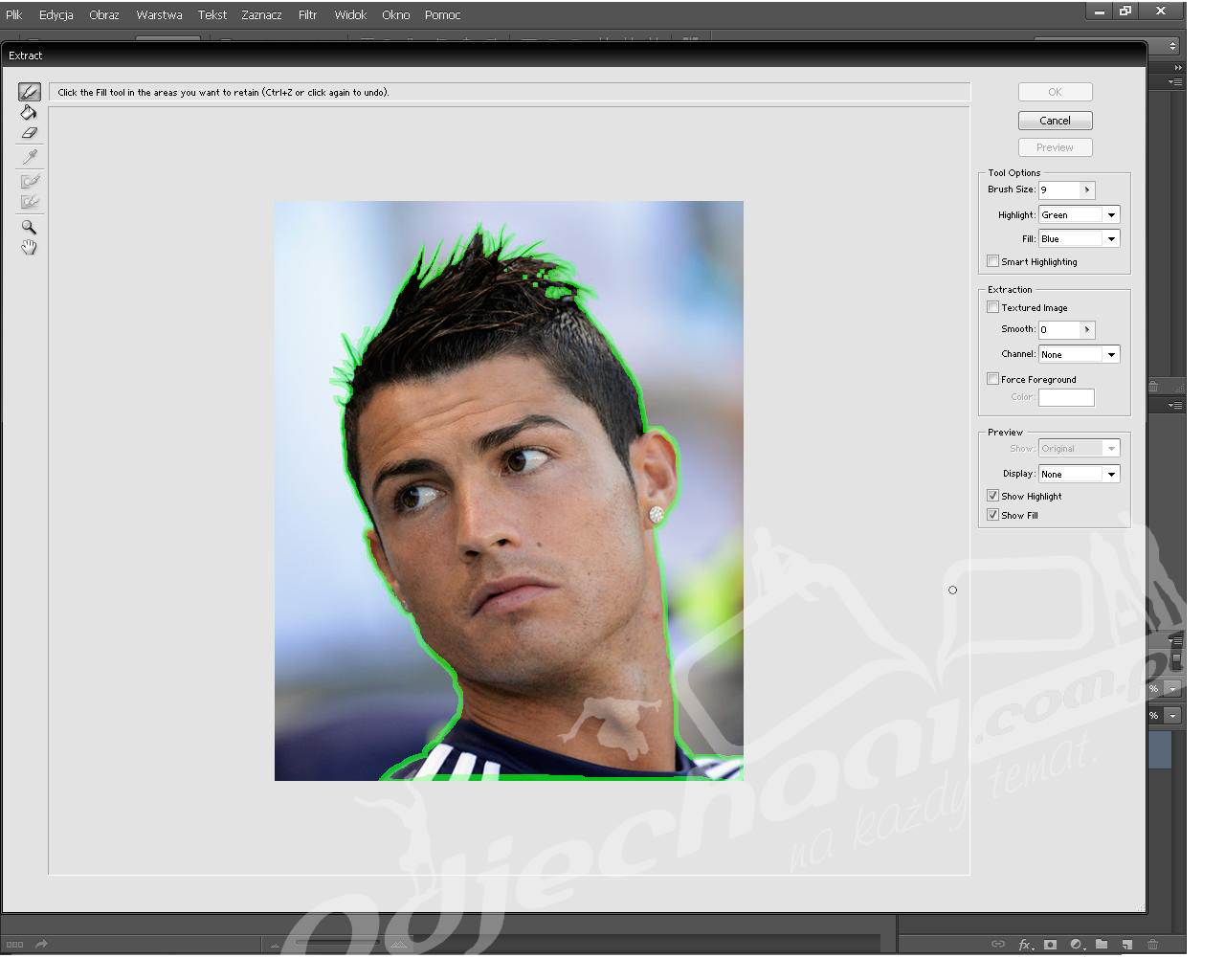
Task: Uncheck Show Highlight
Action: click(992, 496)
